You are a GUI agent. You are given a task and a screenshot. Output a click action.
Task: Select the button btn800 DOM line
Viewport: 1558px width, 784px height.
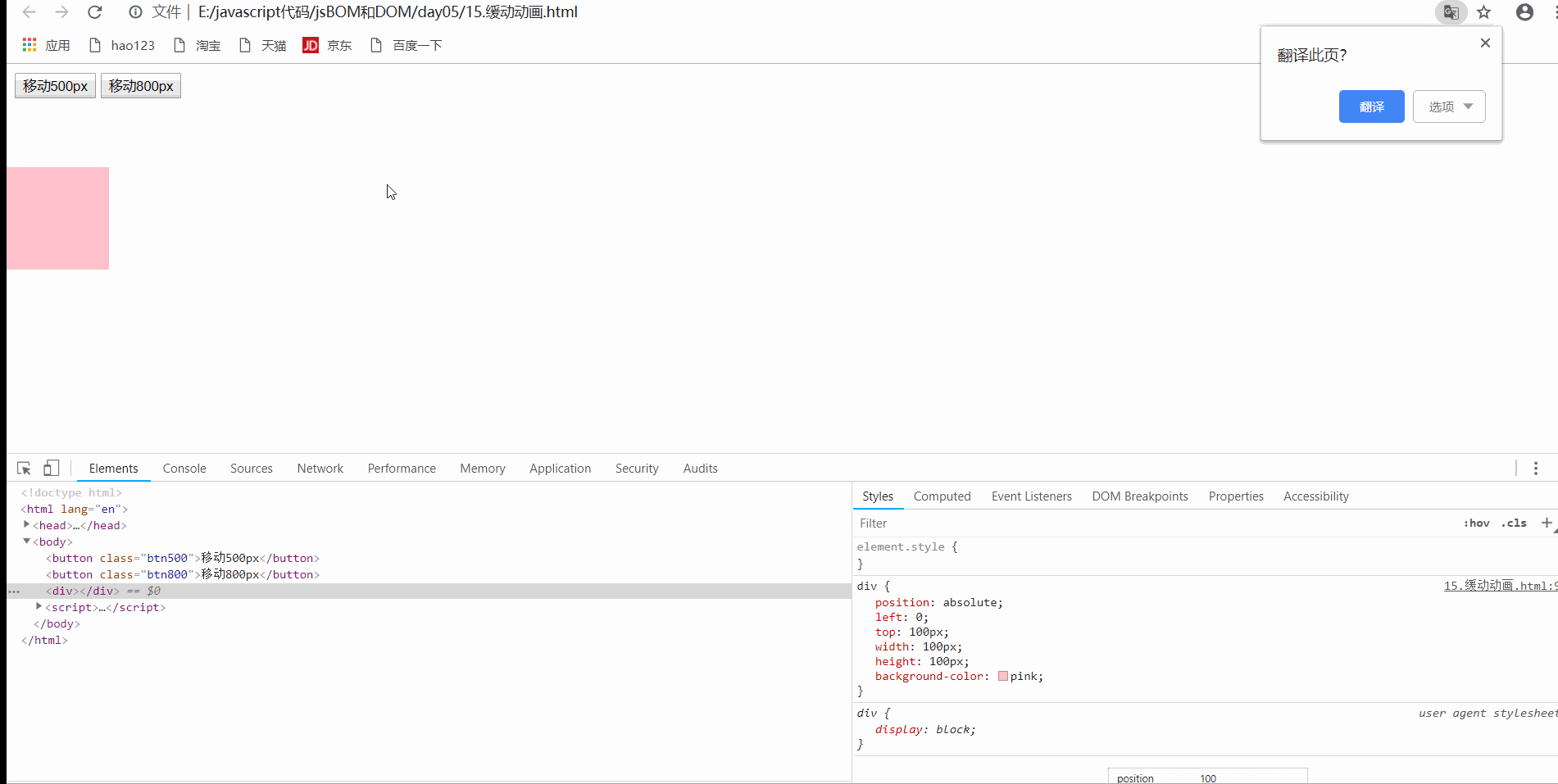click(x=183, y=574)
